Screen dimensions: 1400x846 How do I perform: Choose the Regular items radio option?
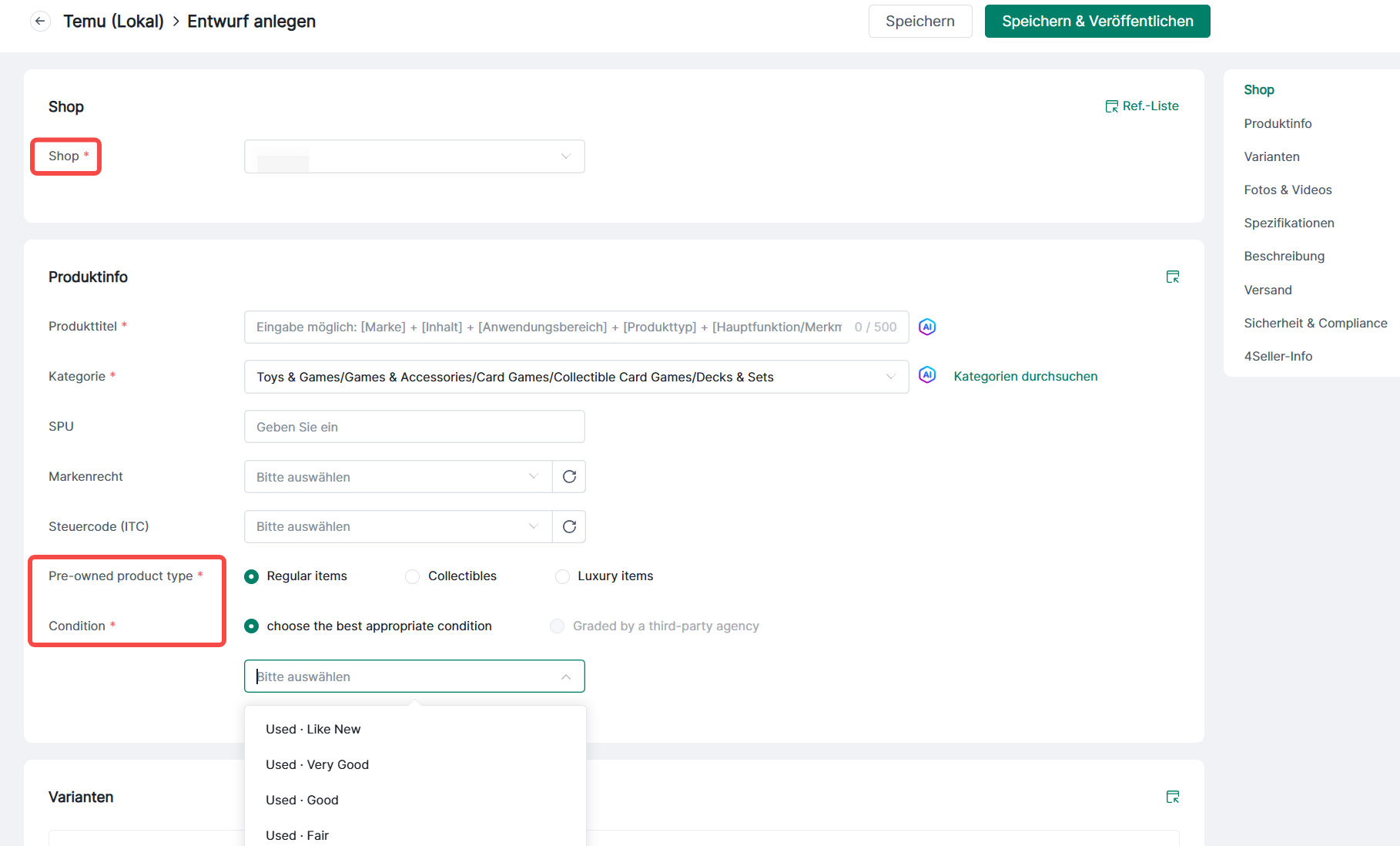(252, 576)
